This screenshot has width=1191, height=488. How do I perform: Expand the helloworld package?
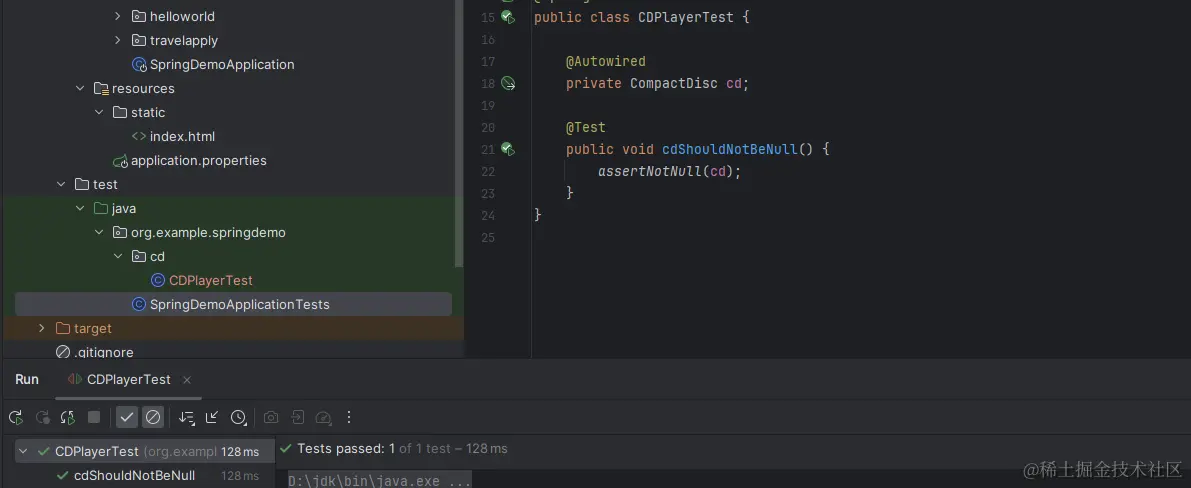tap(118, 16)
